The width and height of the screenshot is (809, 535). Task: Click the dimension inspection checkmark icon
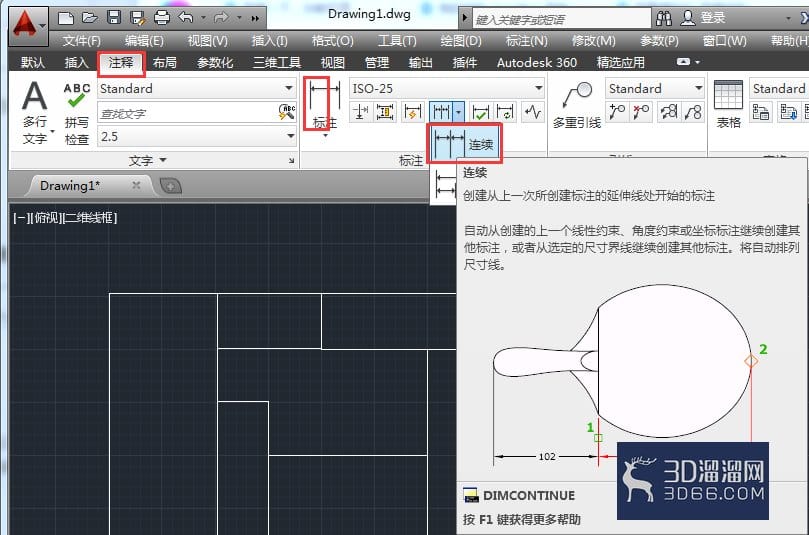tap(480, 111)
